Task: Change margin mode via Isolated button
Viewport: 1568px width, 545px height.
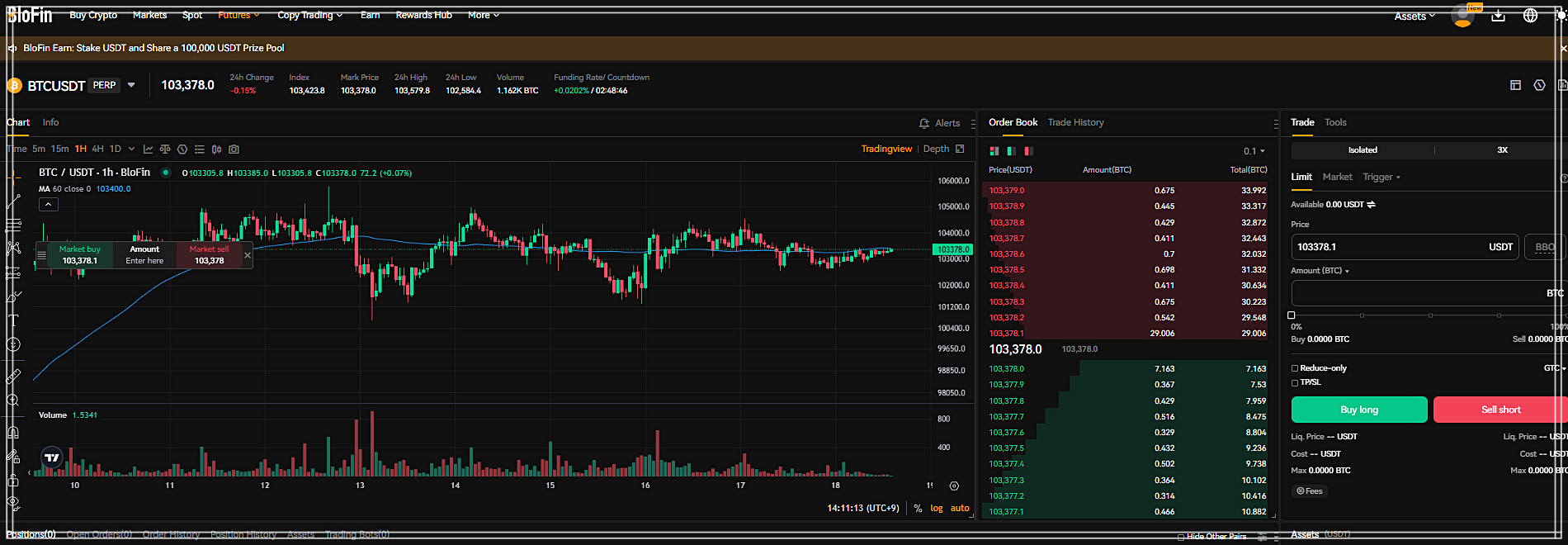Action: coord(1363,150)
